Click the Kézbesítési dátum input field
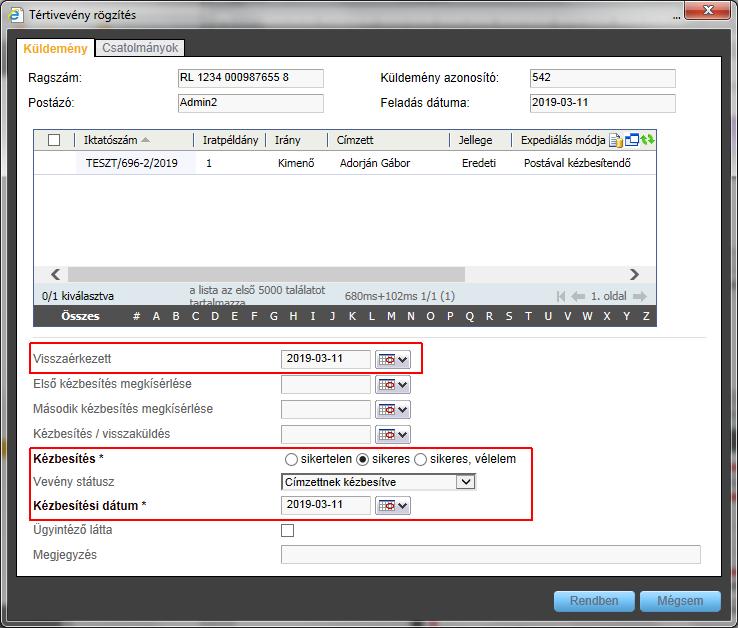 [326, 505]
